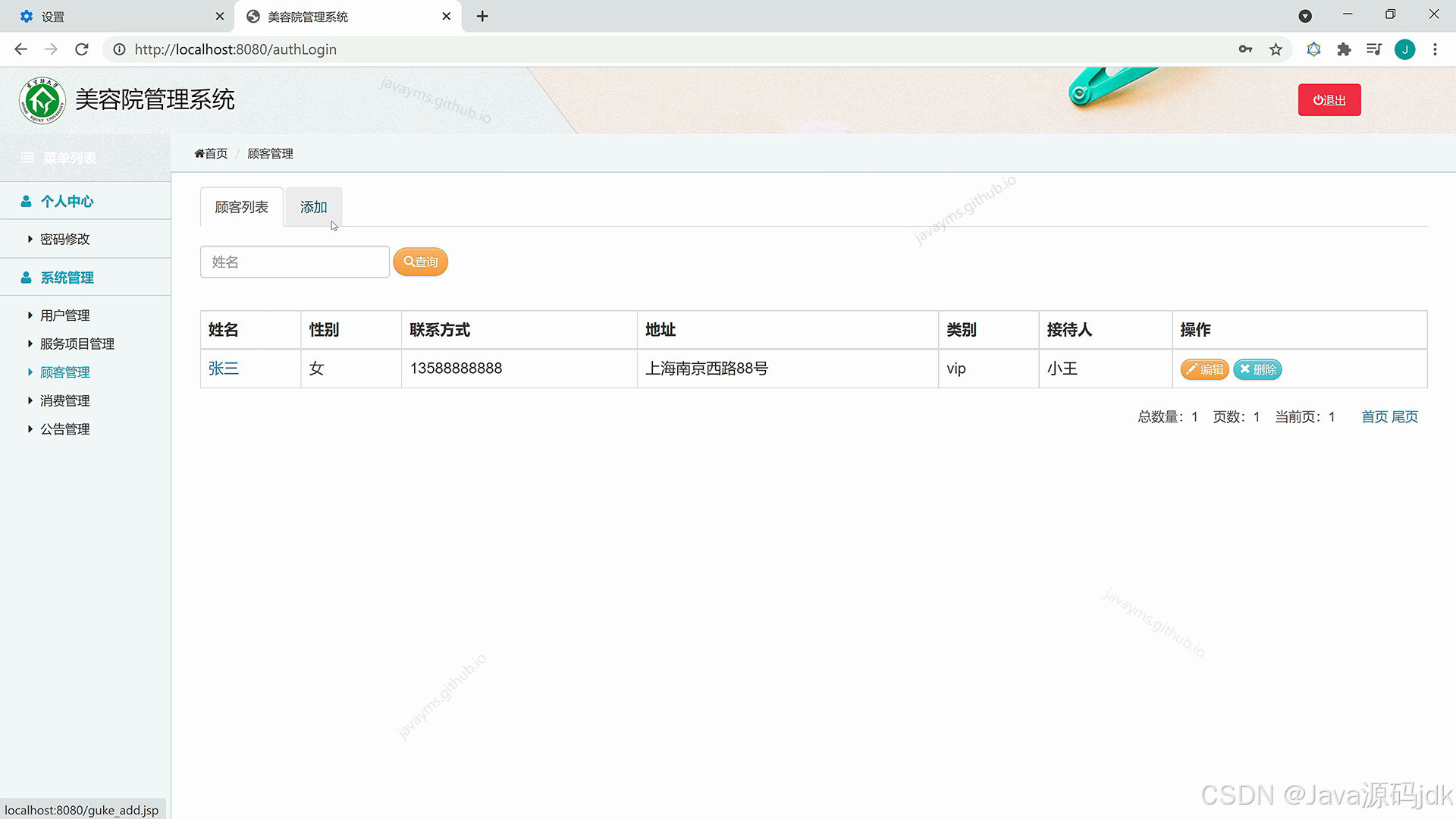This screenshot has width=1456, height=819.
Task: Expand the 系统管理 section
Action: click(85, 278)
